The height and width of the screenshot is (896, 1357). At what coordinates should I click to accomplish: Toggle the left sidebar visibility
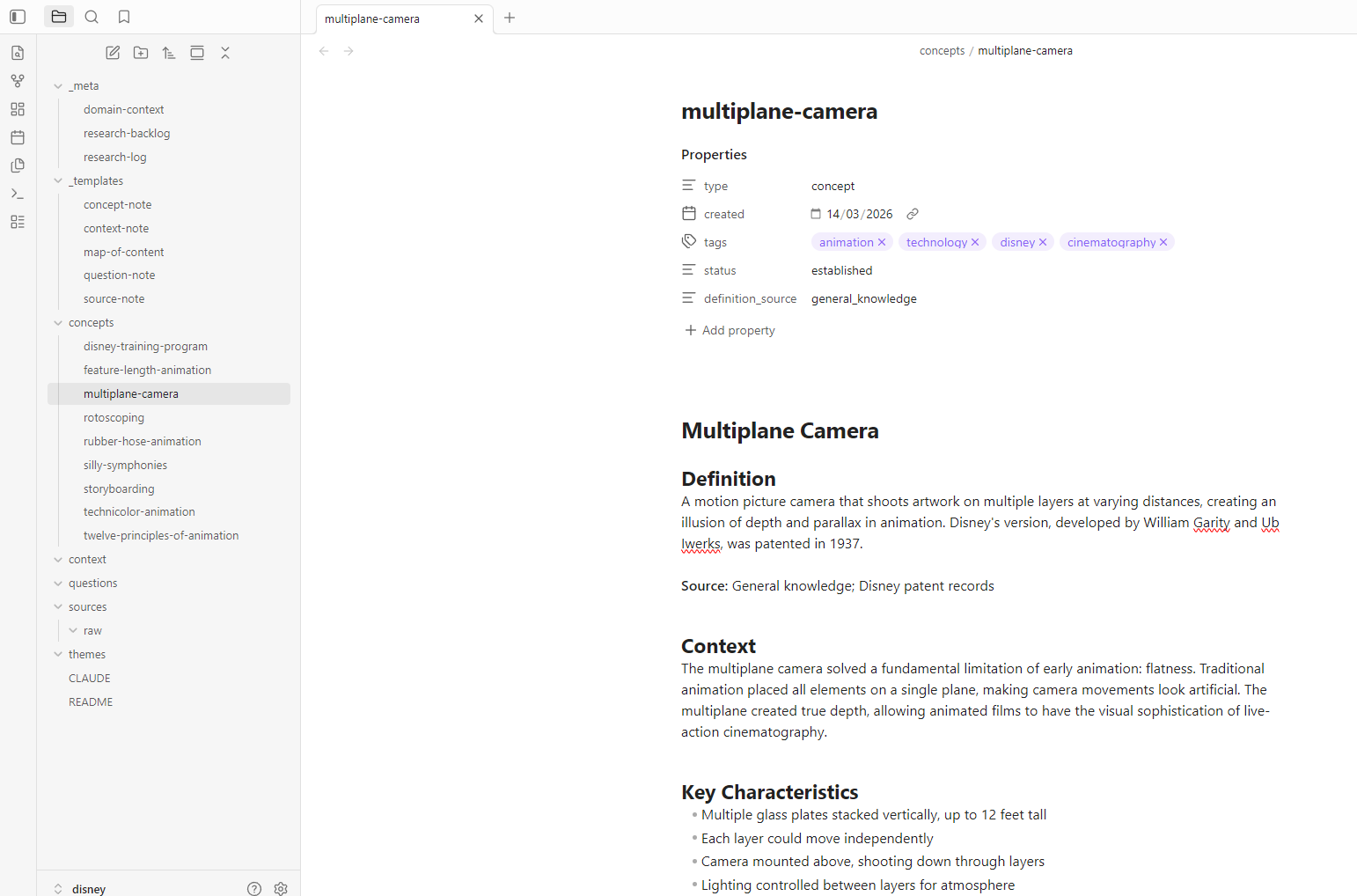coord(18,16)
